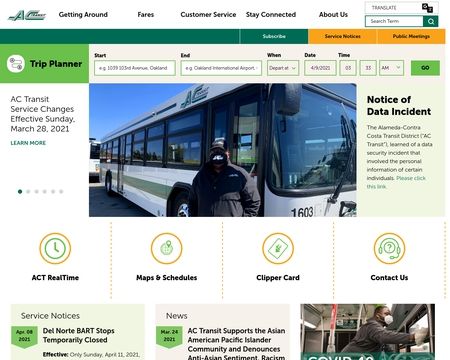Click the Google Translate icon
Screen dimensions: 450x360
click(x=427, y=8)
